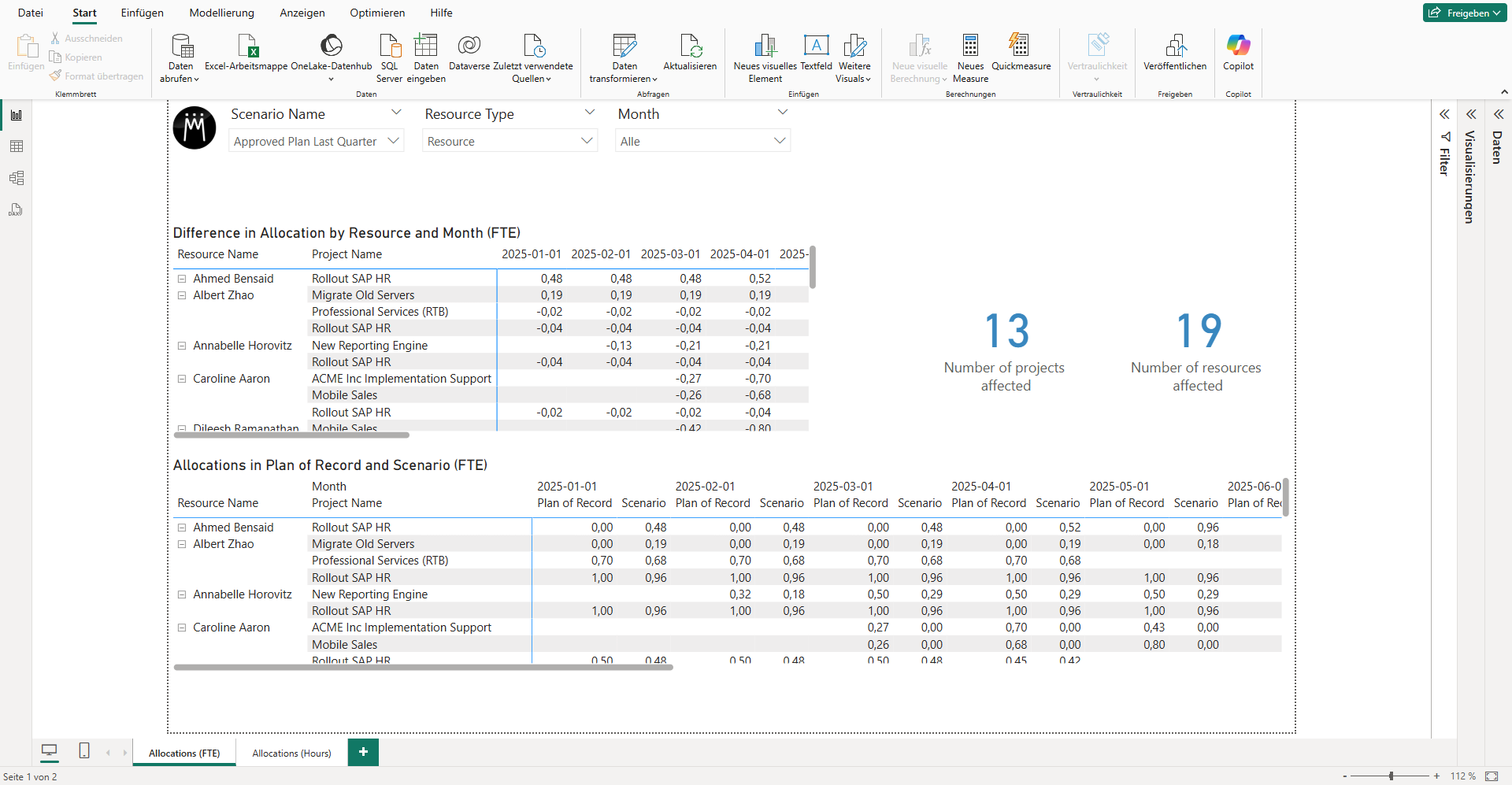Select desktop layout icon
Viewport: 1512px width, 785px height.
(50, 751)
